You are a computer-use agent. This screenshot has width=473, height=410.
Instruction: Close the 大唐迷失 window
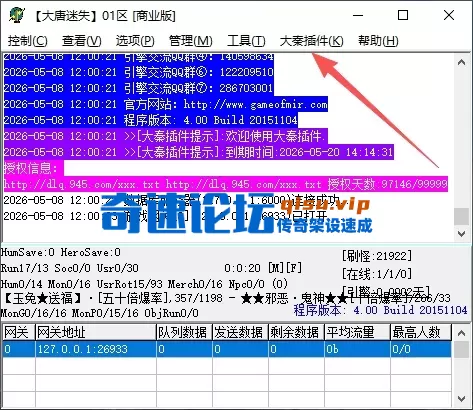449,15
